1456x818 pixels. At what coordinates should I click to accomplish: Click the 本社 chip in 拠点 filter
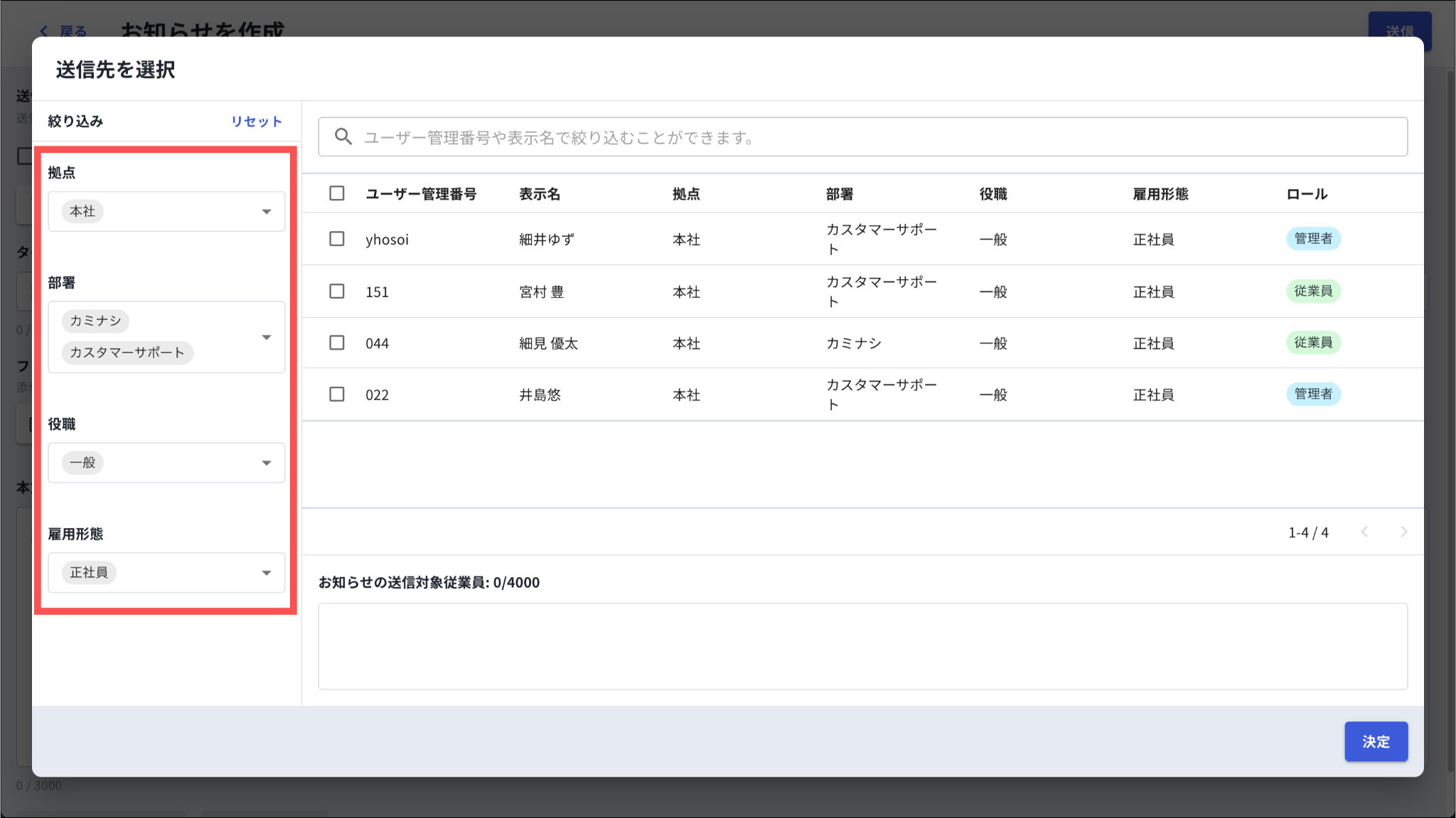coord(82,211)
